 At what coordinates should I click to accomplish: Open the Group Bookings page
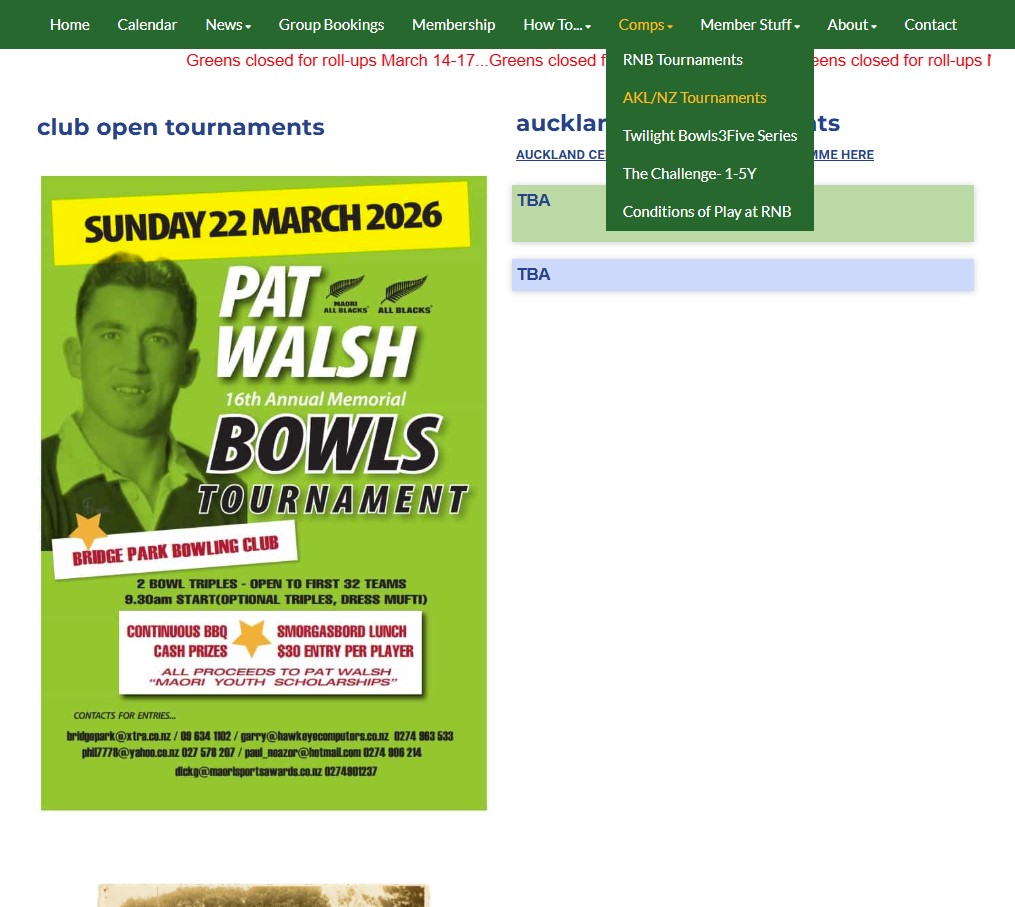point(331,25)
